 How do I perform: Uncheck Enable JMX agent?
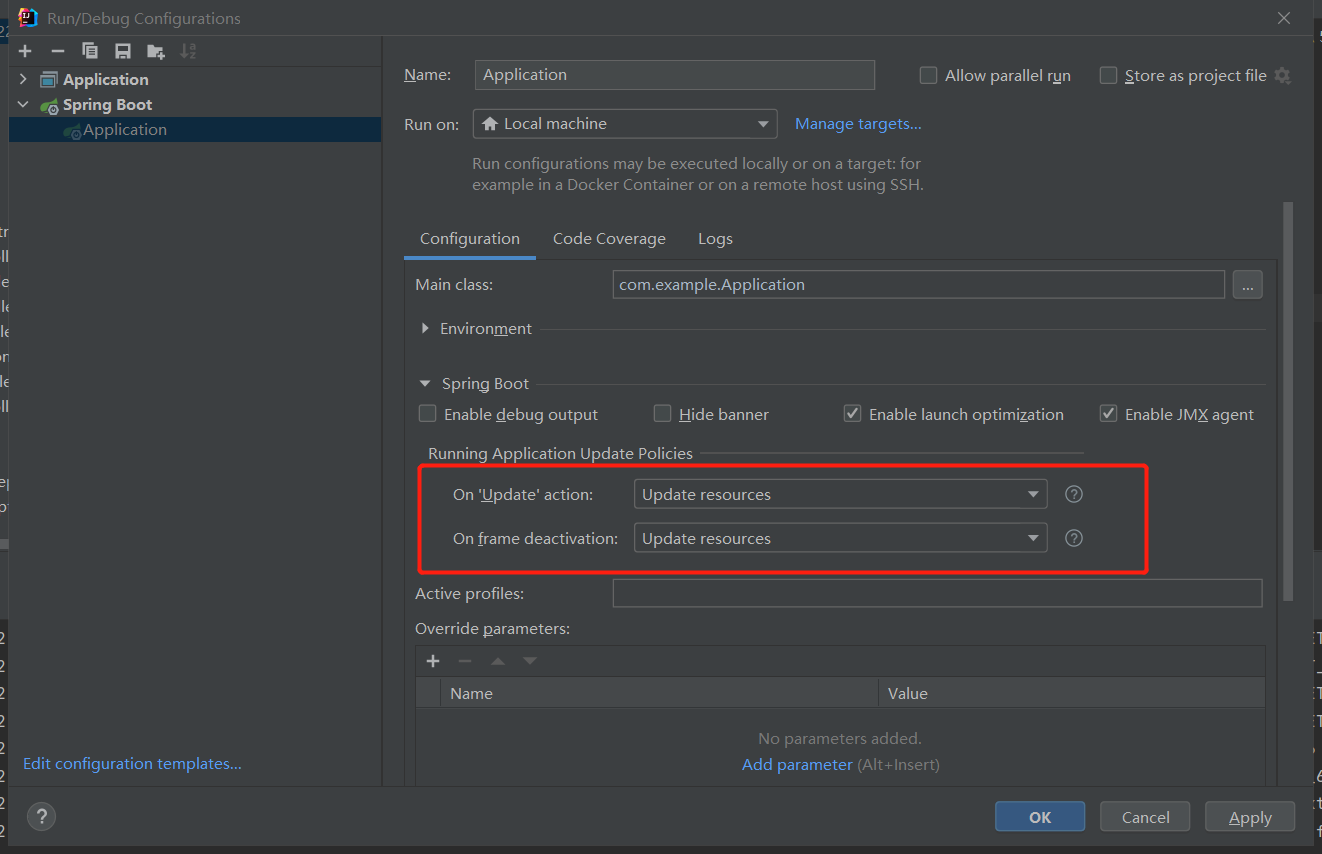1108,414
